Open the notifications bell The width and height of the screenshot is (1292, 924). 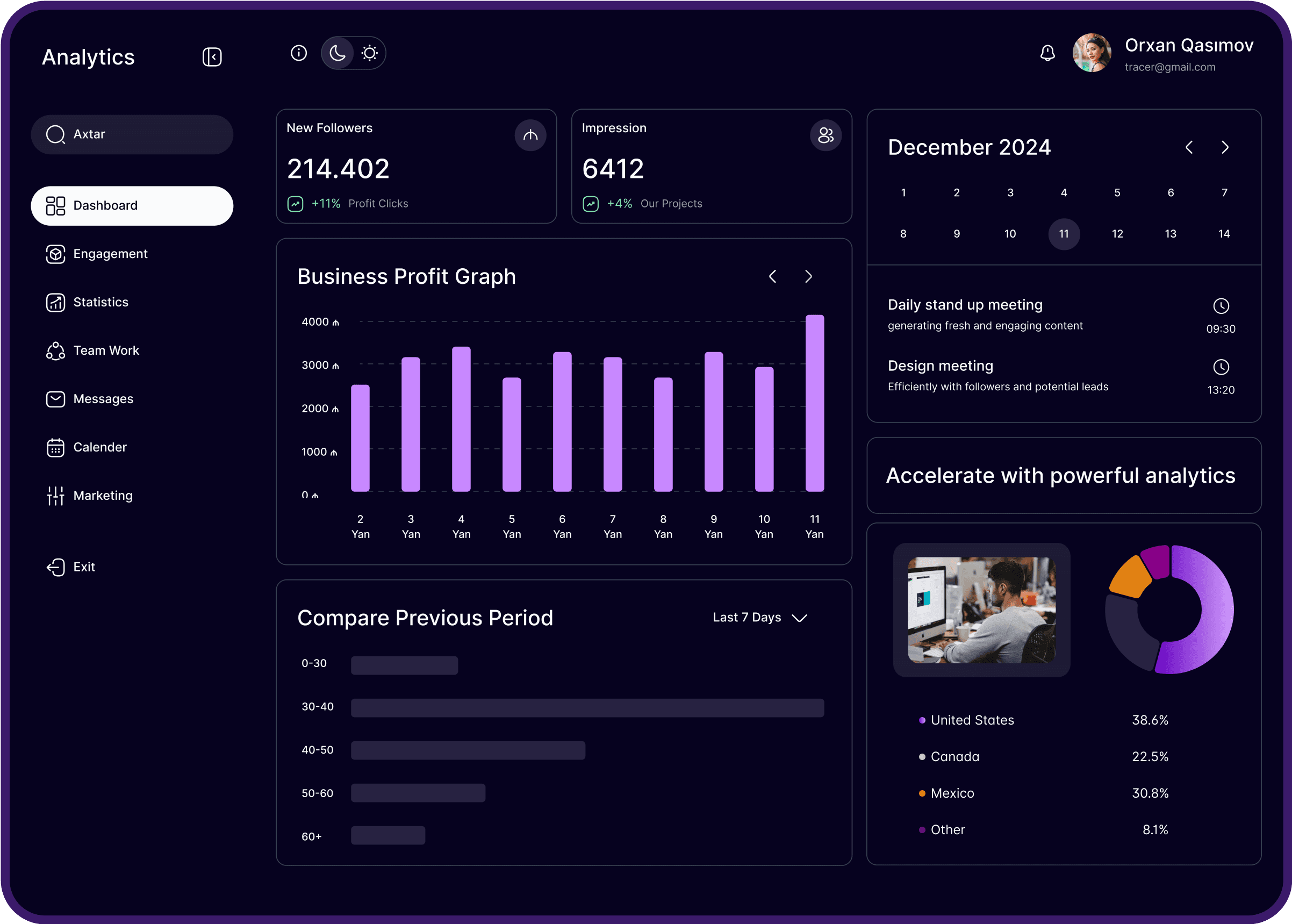click(x=1047, y=53)
